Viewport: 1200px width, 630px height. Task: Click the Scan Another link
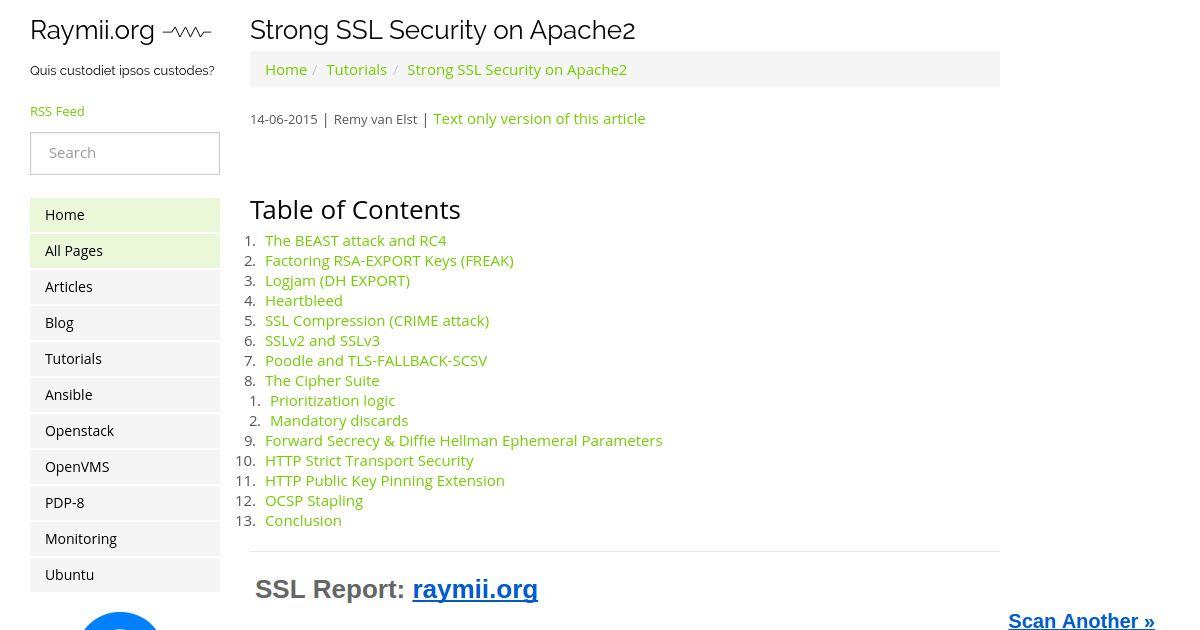click(x=1081, y=621)
